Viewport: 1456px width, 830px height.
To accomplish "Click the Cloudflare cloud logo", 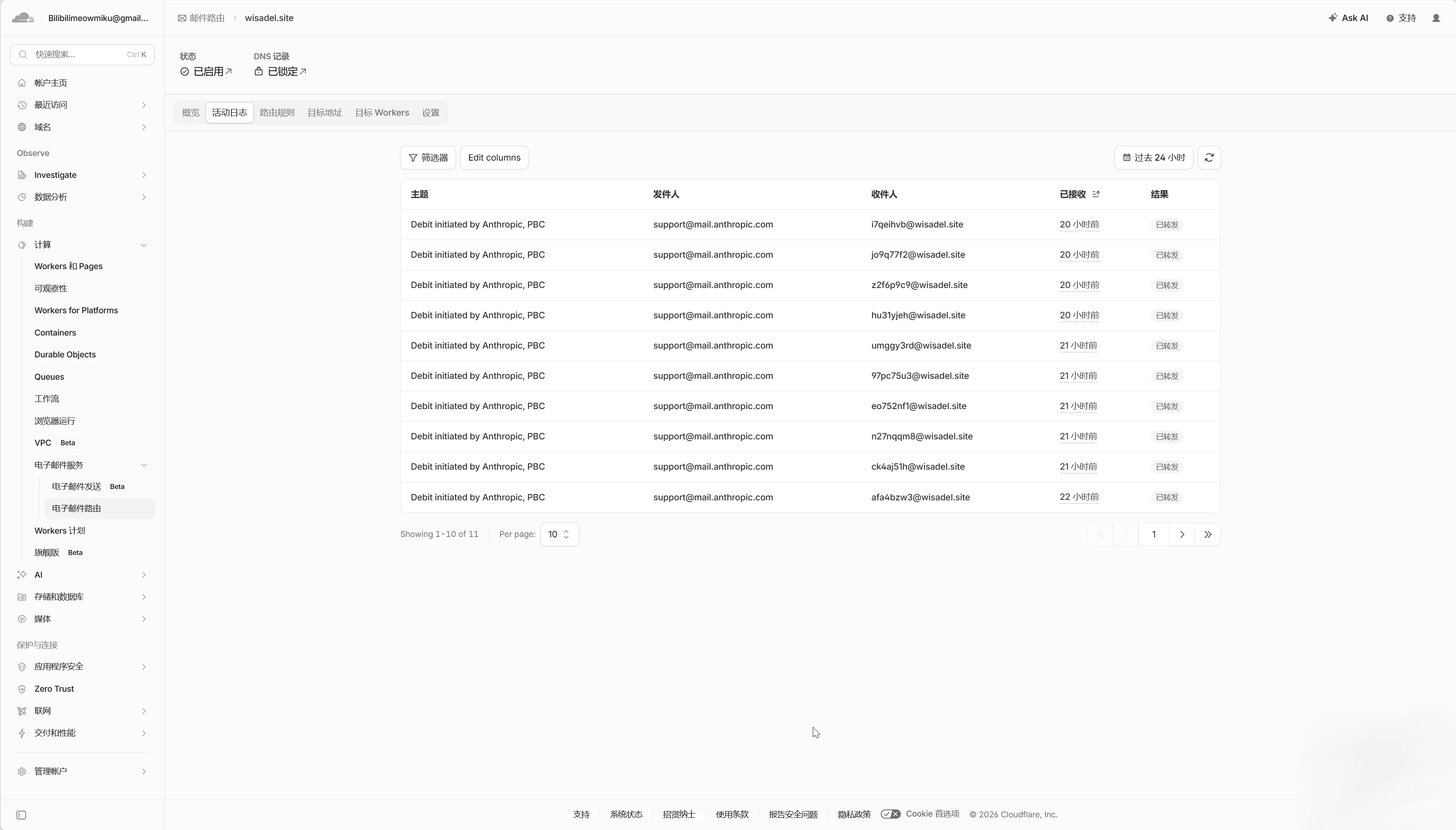I will pyautogui.click(x=23, y=18).
